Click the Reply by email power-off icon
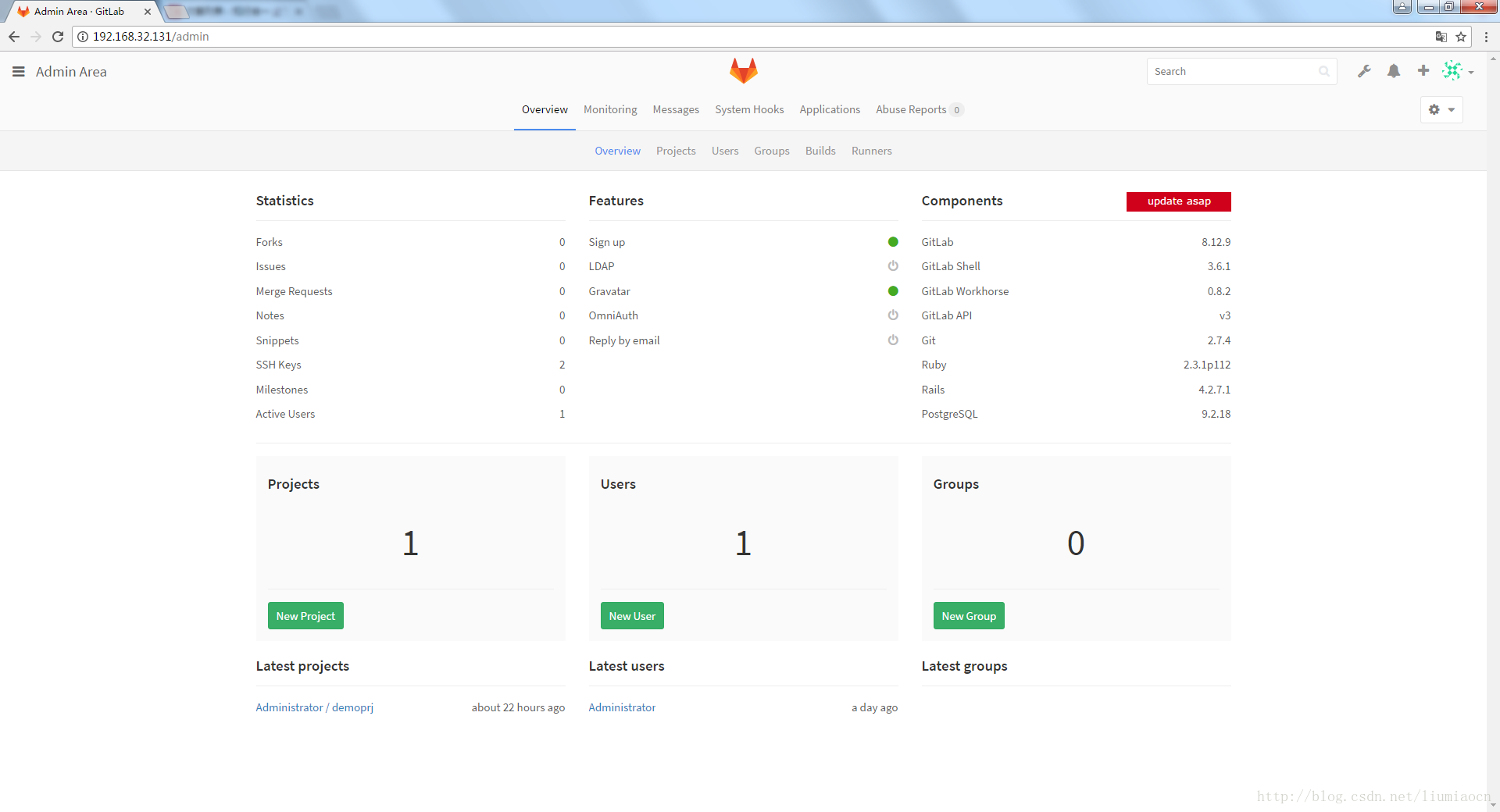This screenshot has width=1500, height=812. click(893, 340)
